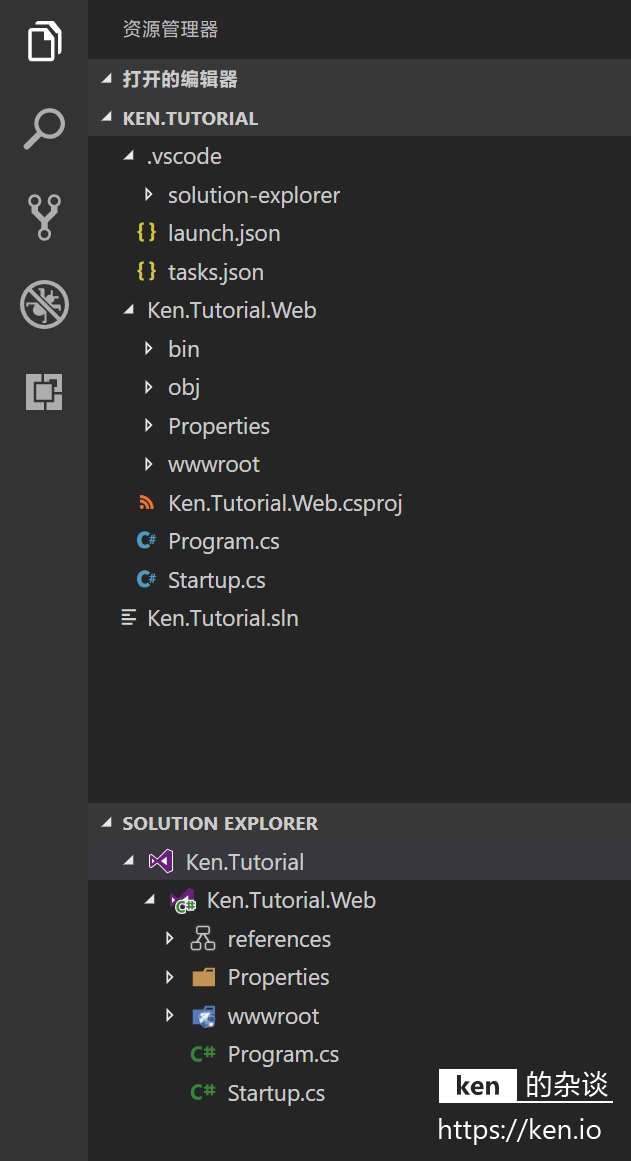Select the bin folder name
Image resolution: width=631 pixels, height=1161 pixels.
[184, 349]
